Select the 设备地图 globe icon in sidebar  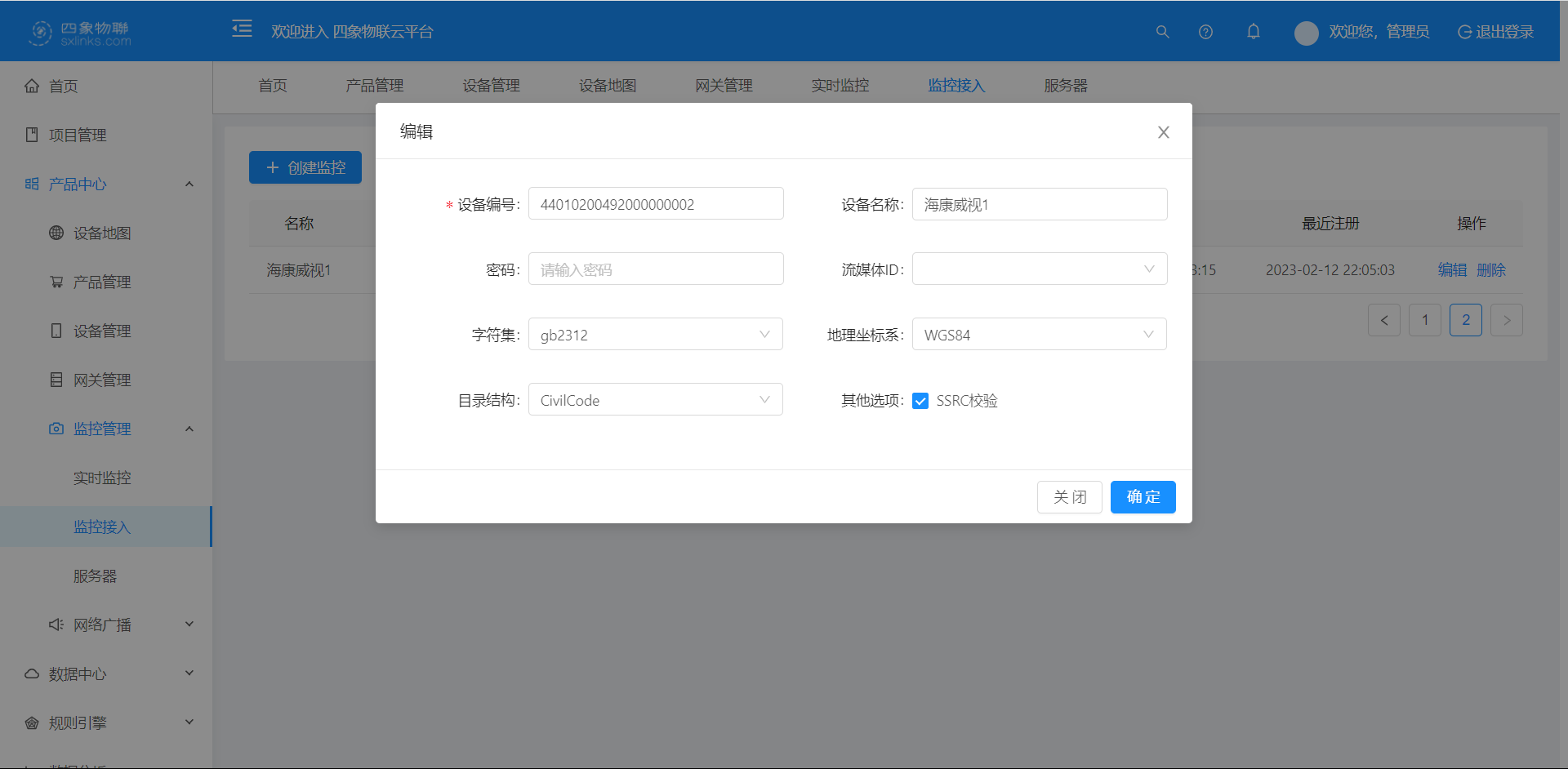point(56,233)
